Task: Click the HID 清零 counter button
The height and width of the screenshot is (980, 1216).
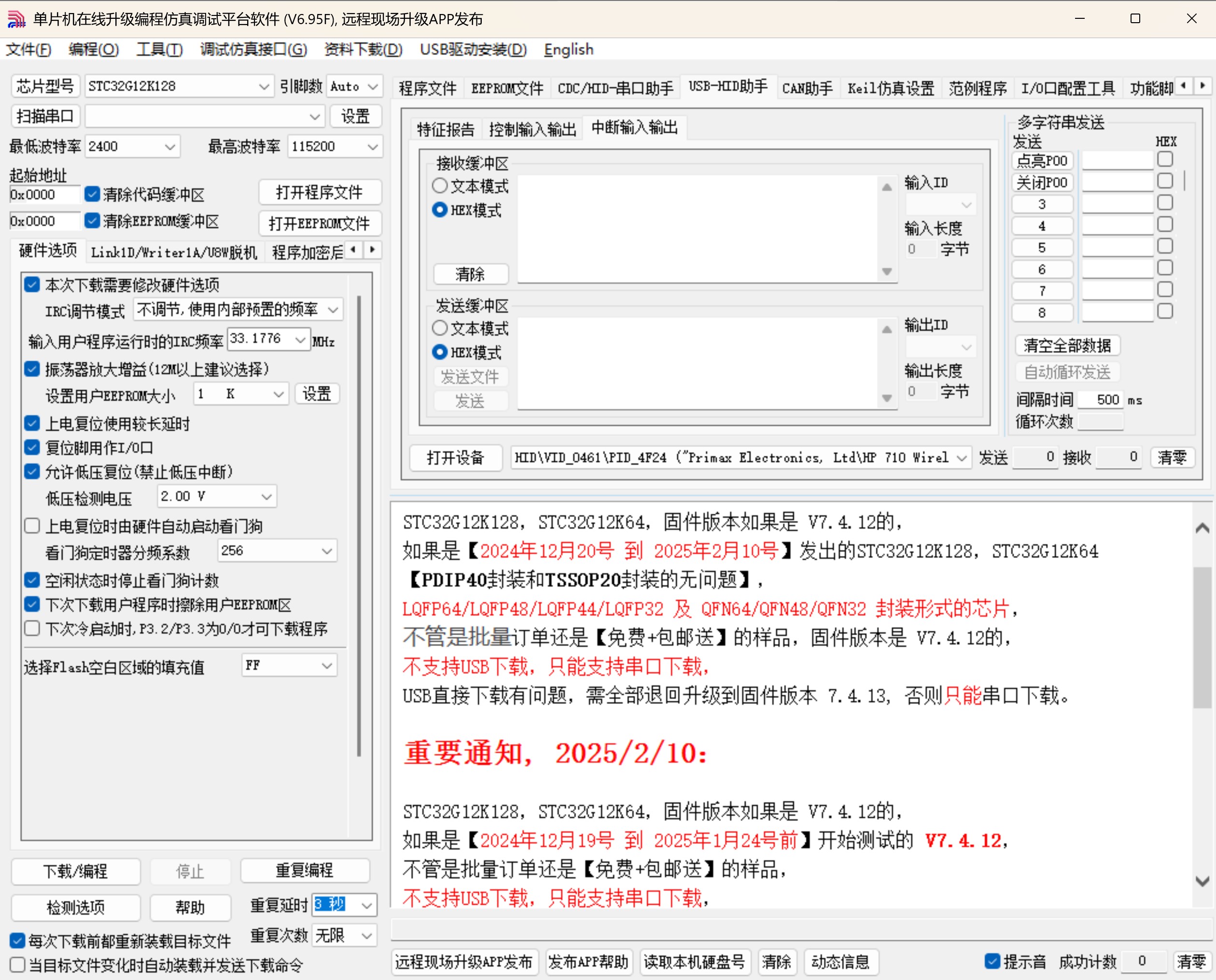Action: click(x=1173, y=458)
